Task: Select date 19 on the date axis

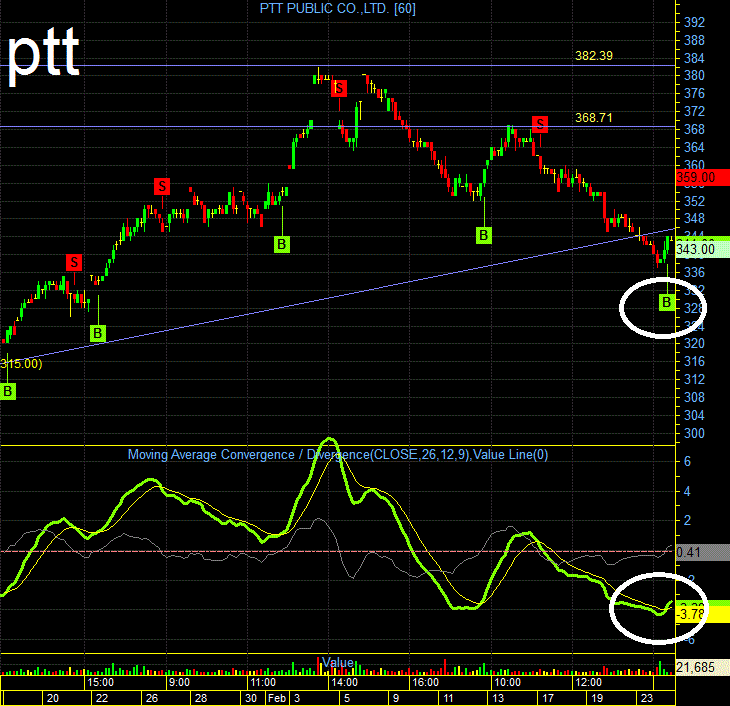Action: tap(597, 699)
